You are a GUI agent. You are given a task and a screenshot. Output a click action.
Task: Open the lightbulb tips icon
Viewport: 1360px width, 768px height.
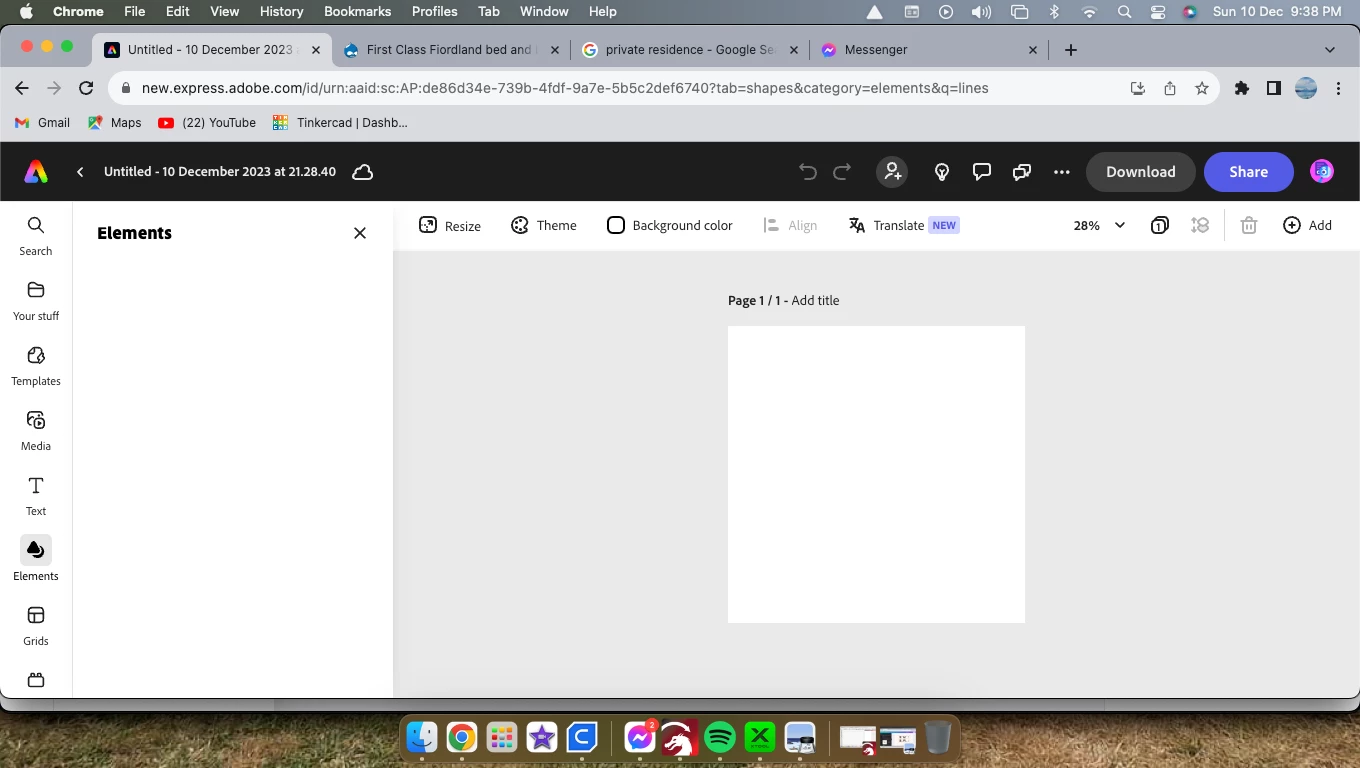[941, 172]
